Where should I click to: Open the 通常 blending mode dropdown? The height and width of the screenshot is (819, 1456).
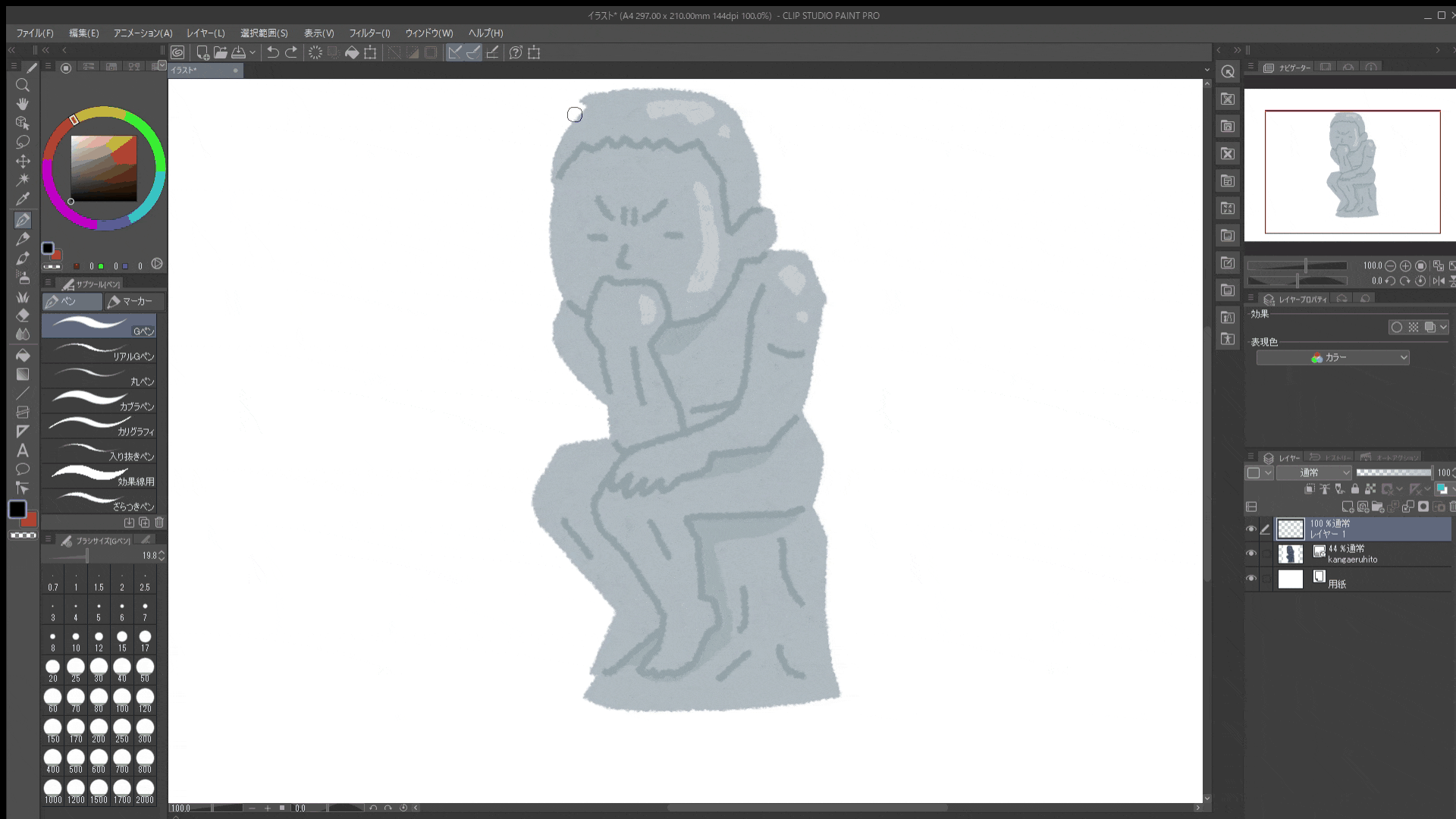(1314, 472)
